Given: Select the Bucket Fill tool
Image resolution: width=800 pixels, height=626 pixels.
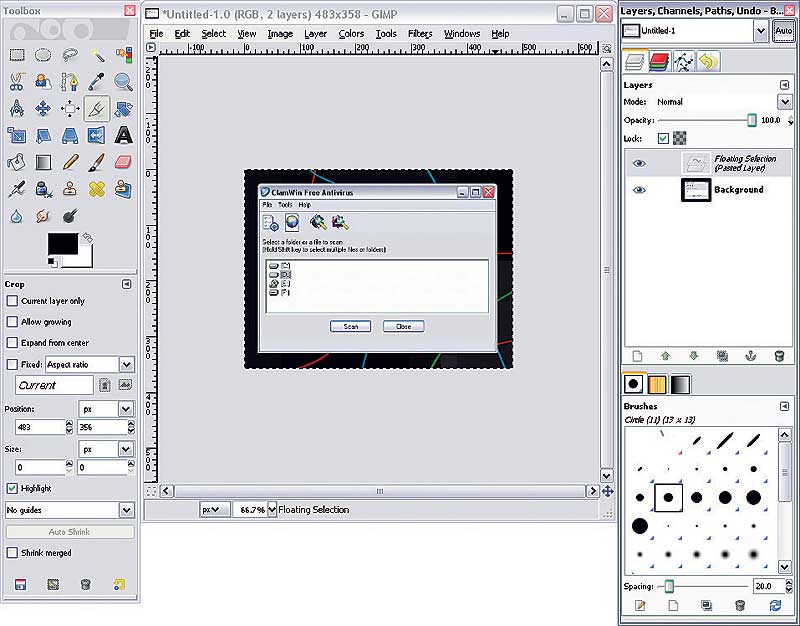Looking at the screenshot, I should point(17,162).
